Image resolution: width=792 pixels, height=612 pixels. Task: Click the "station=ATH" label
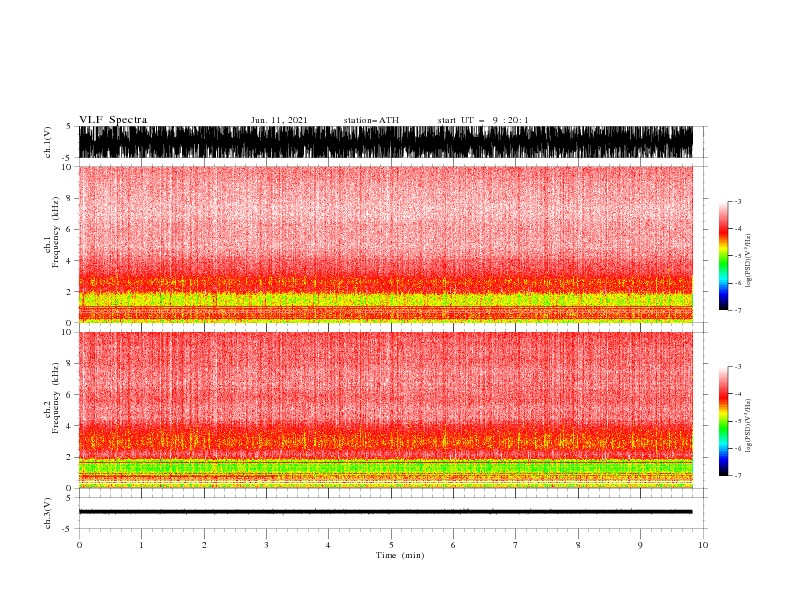(371, 120)
